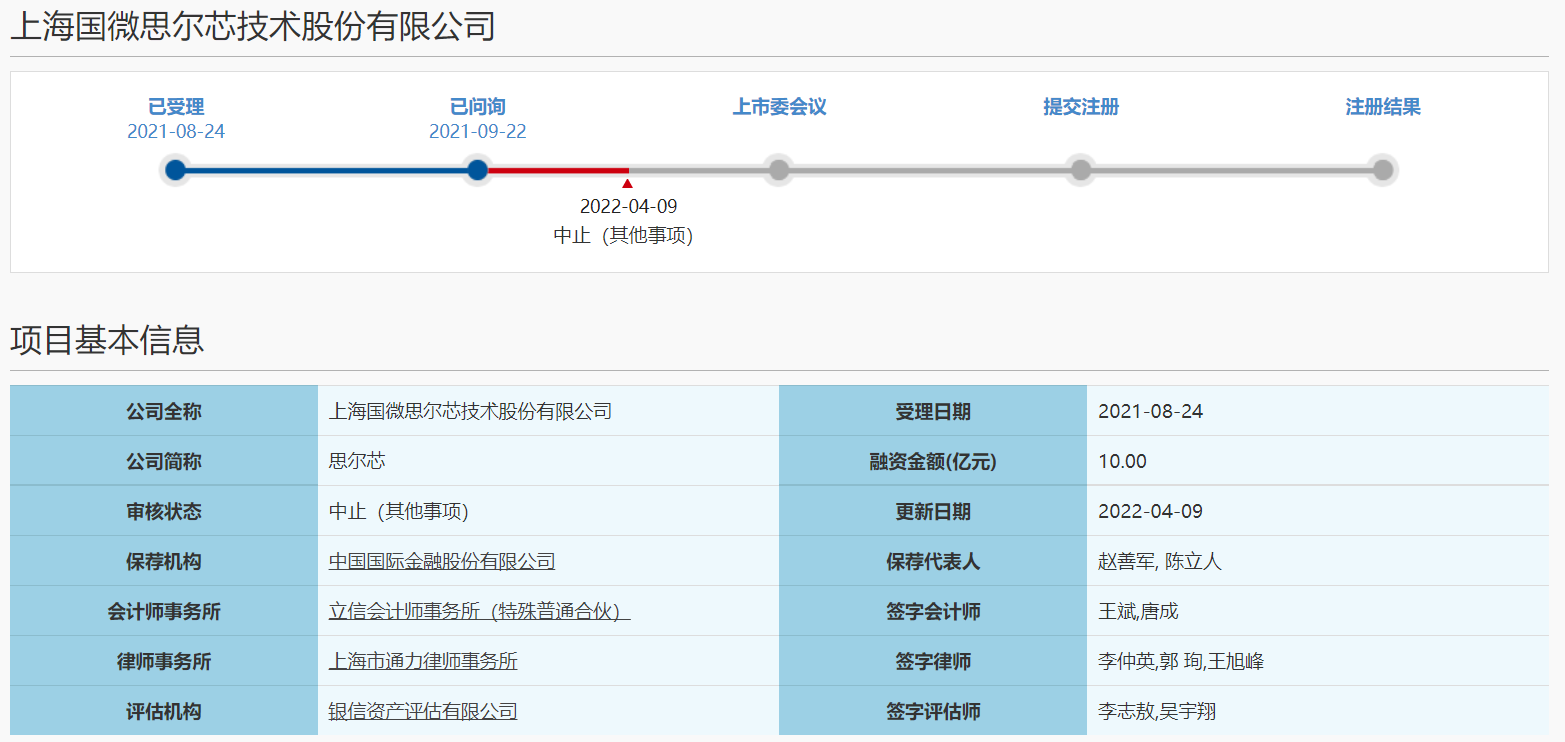Click the 签字会计师 label cell
1565x742 pixels.
point(933,611)
